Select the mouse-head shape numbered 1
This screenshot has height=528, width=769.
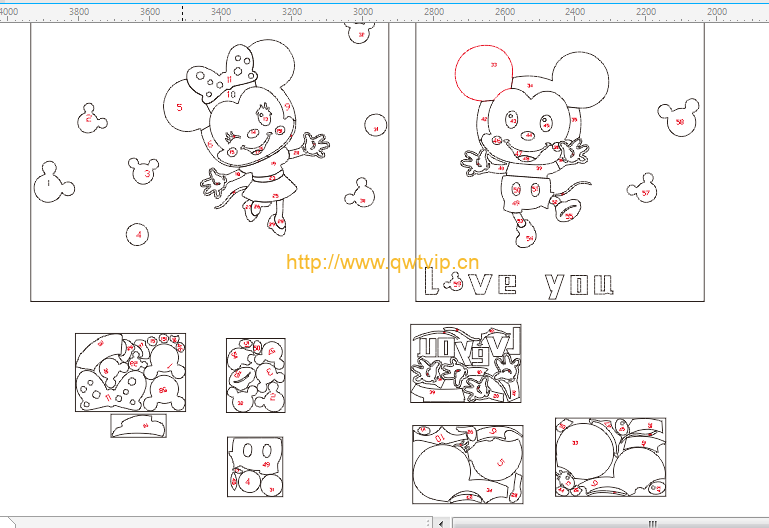pos(53,183)
